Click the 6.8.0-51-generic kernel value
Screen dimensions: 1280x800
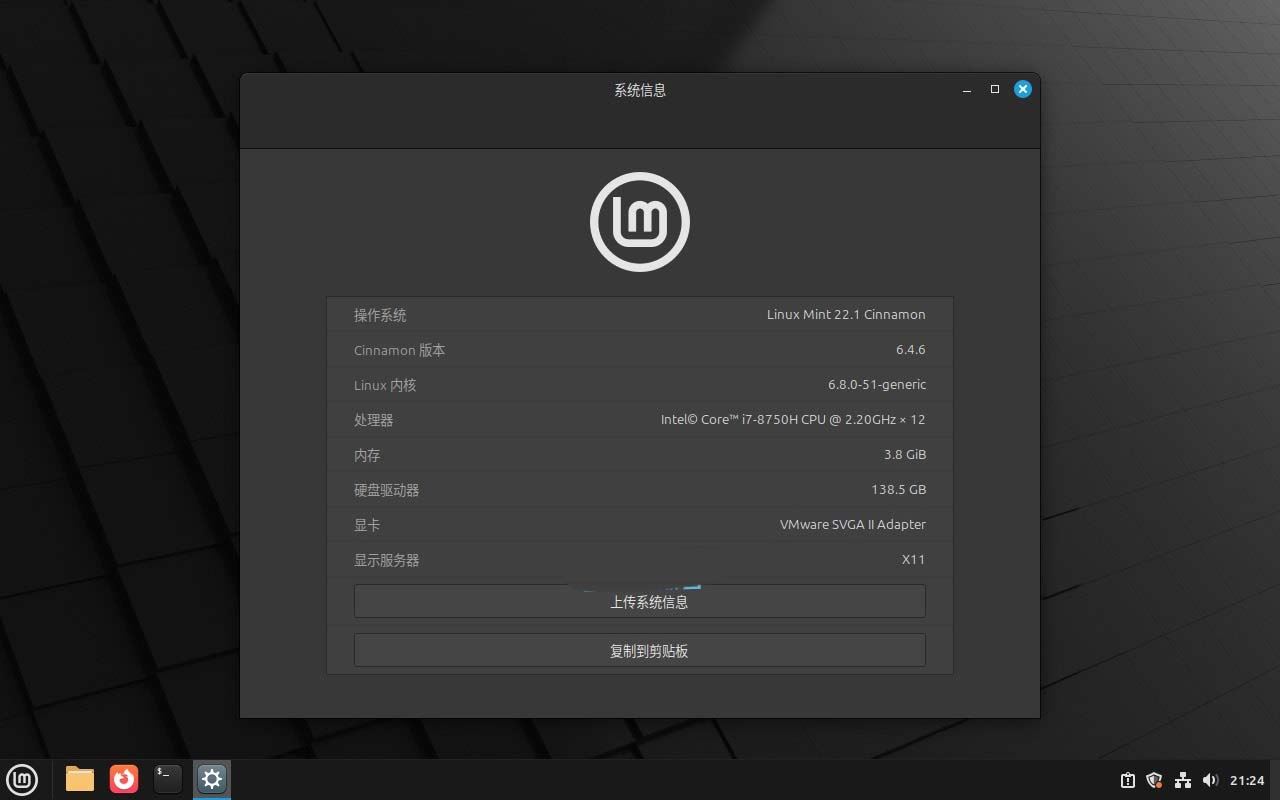pos(876,385)
